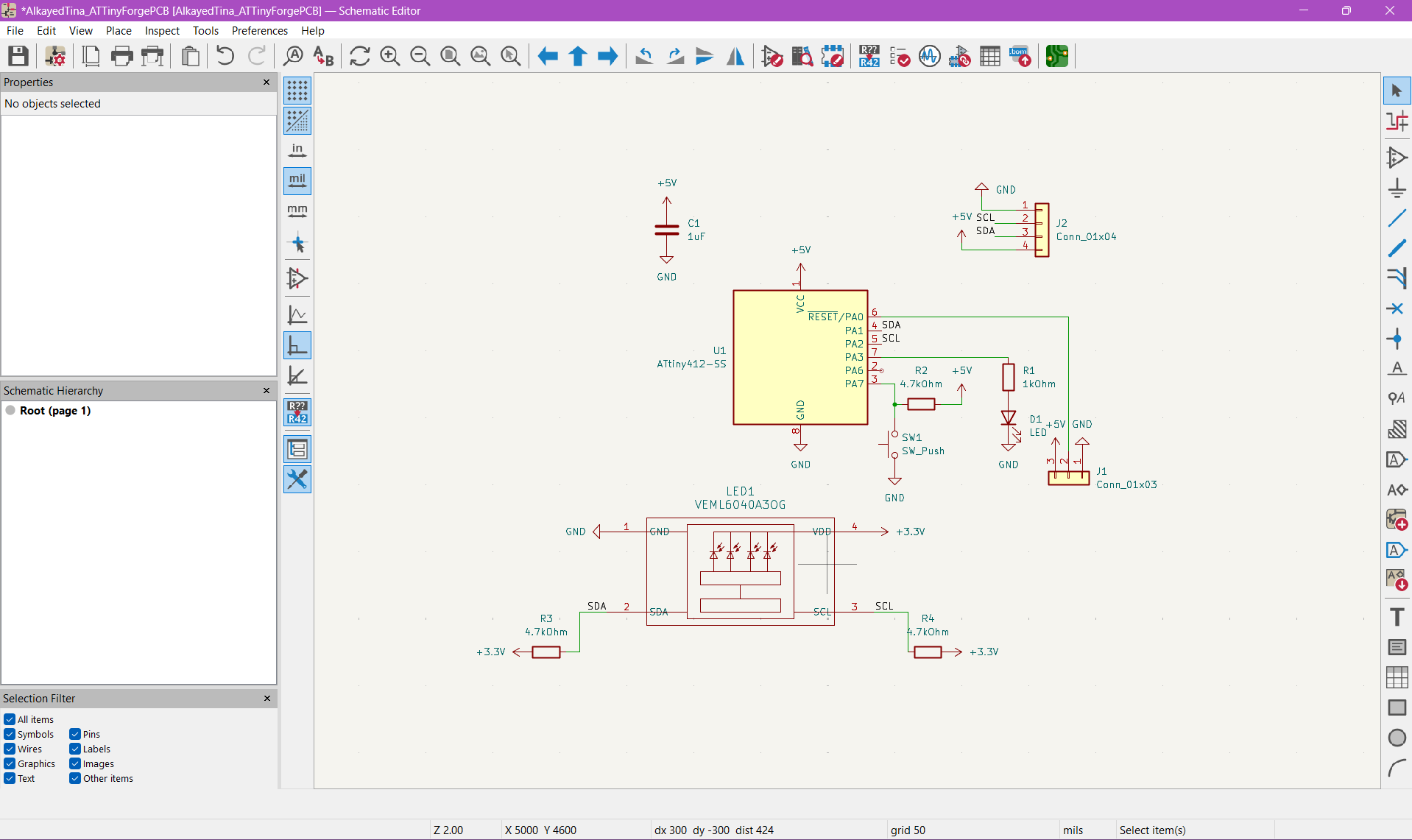Open the Find tool

pos(293,56)
